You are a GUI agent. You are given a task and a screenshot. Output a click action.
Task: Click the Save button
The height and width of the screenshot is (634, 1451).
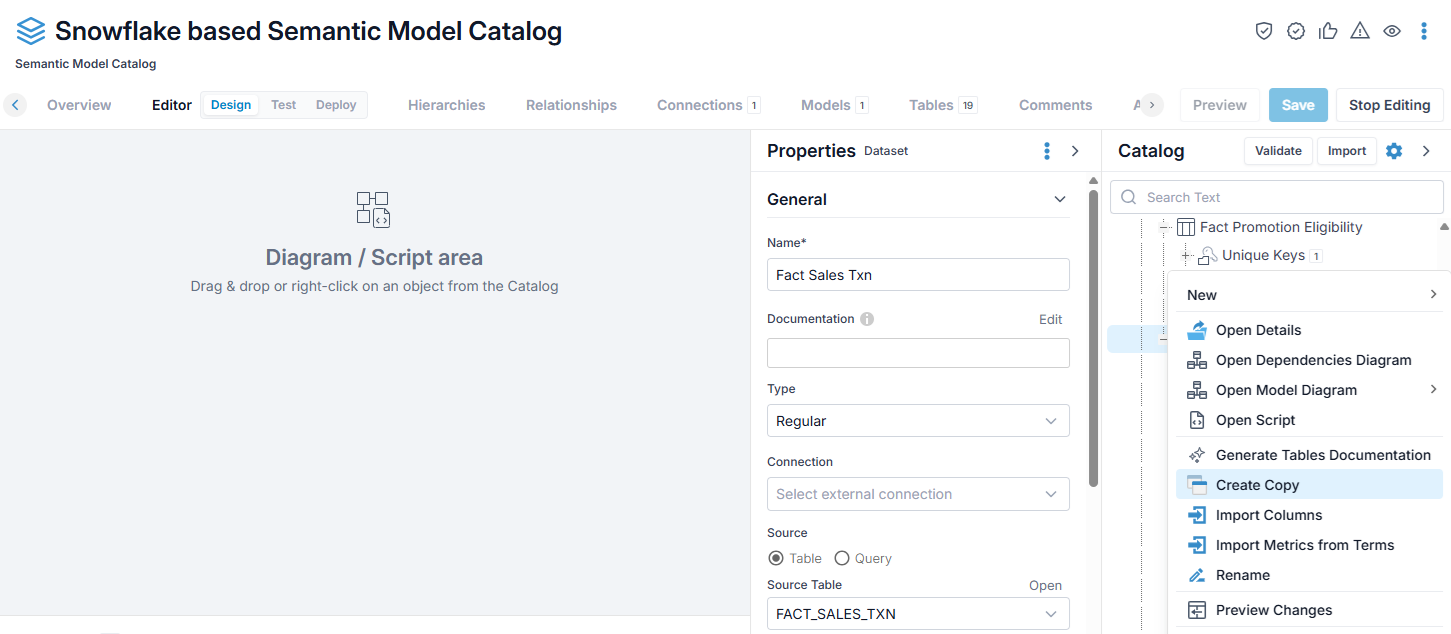point(1298,105)
